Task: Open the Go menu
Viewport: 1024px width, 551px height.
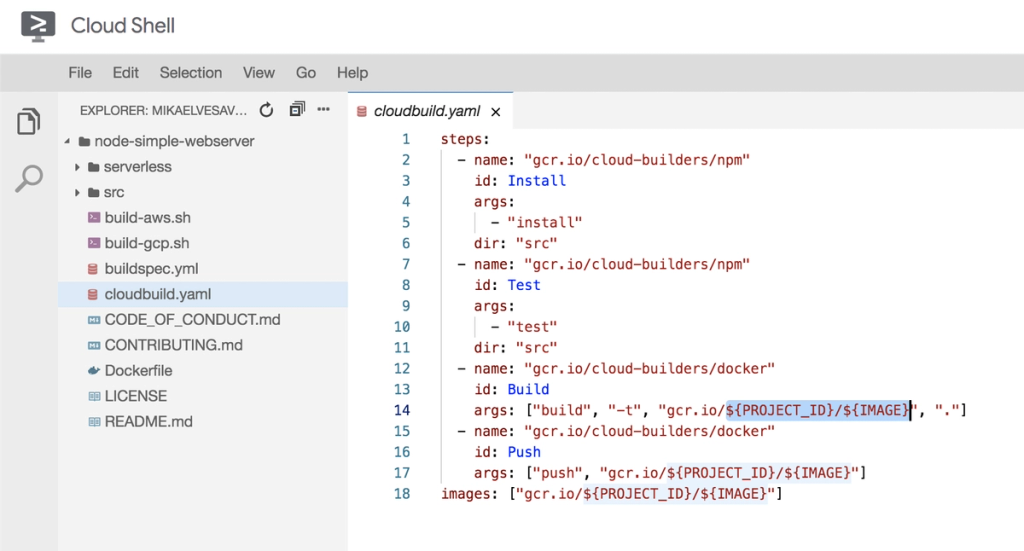Action: [x=306, y=72]
